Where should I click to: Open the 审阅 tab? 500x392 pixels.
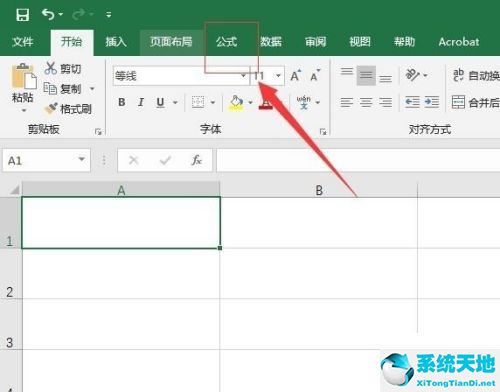pyautogui.click(x=315, y=42)
